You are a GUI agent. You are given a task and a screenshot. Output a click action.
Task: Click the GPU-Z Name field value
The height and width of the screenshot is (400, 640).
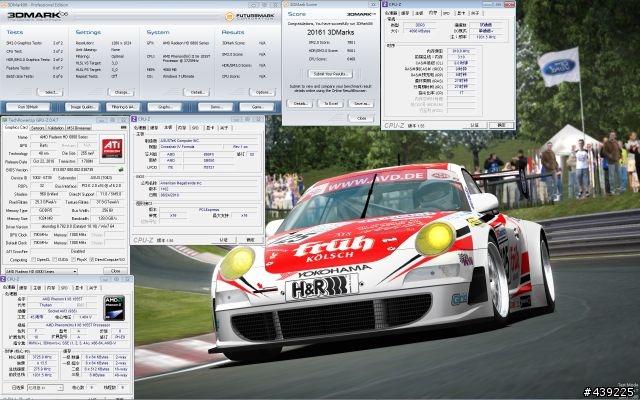coord(63,137)
